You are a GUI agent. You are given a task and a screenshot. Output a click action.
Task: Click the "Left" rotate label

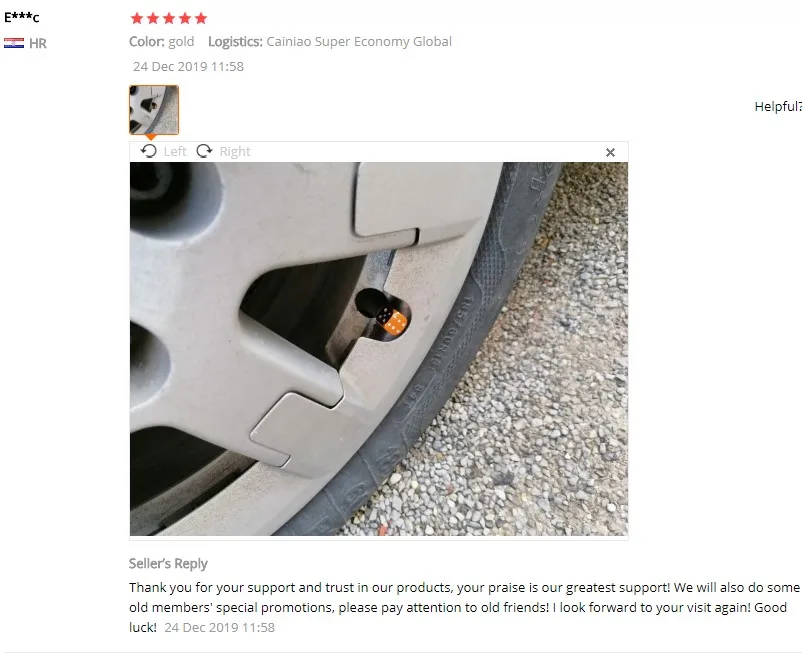click(x=175, y=151)
